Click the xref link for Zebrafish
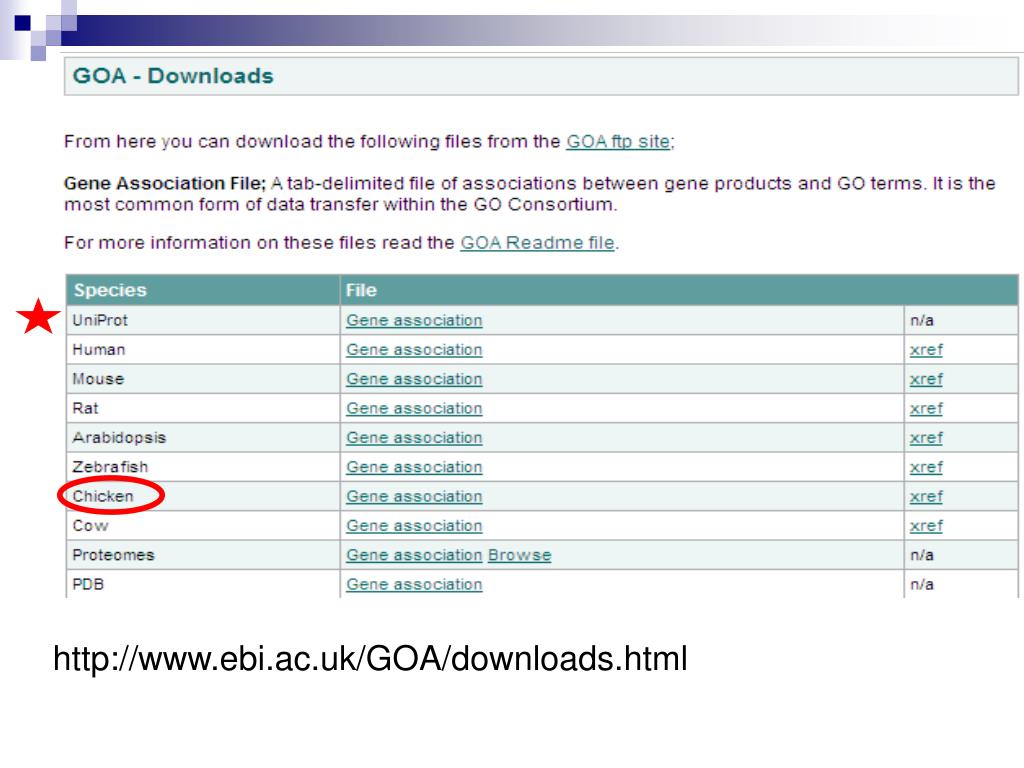The width and height of the screenshot is (1024, 768). click(x=926, y=468)
